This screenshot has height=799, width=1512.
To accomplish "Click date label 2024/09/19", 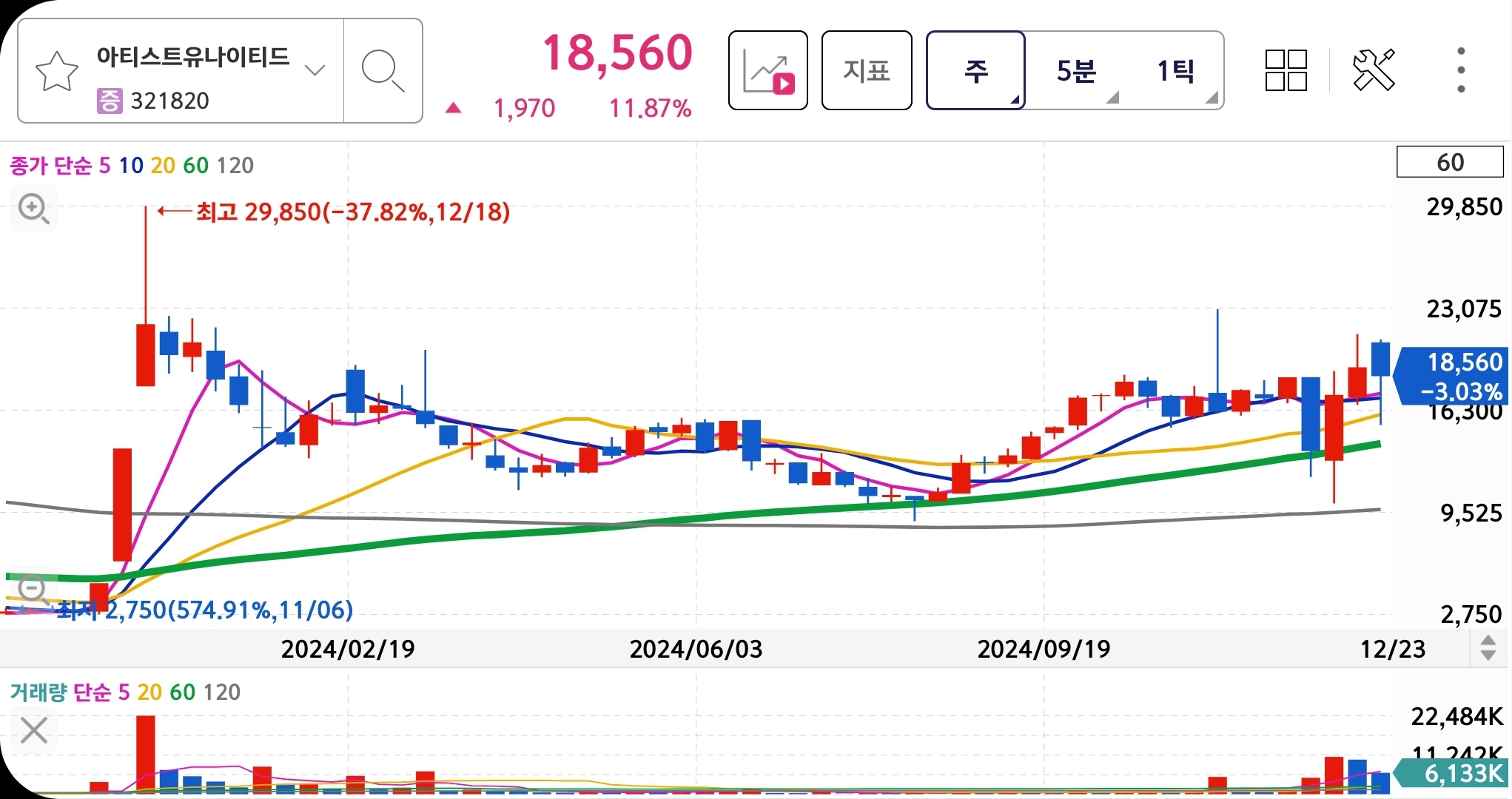I will (x=1044, y=649).
